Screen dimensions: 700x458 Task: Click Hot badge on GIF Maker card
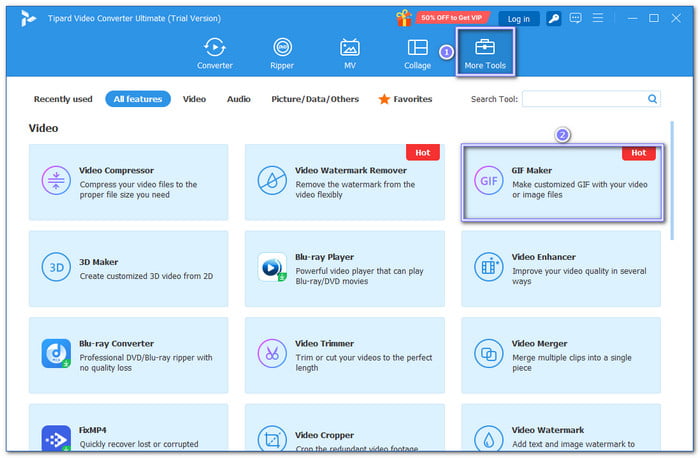pos(639,153)
